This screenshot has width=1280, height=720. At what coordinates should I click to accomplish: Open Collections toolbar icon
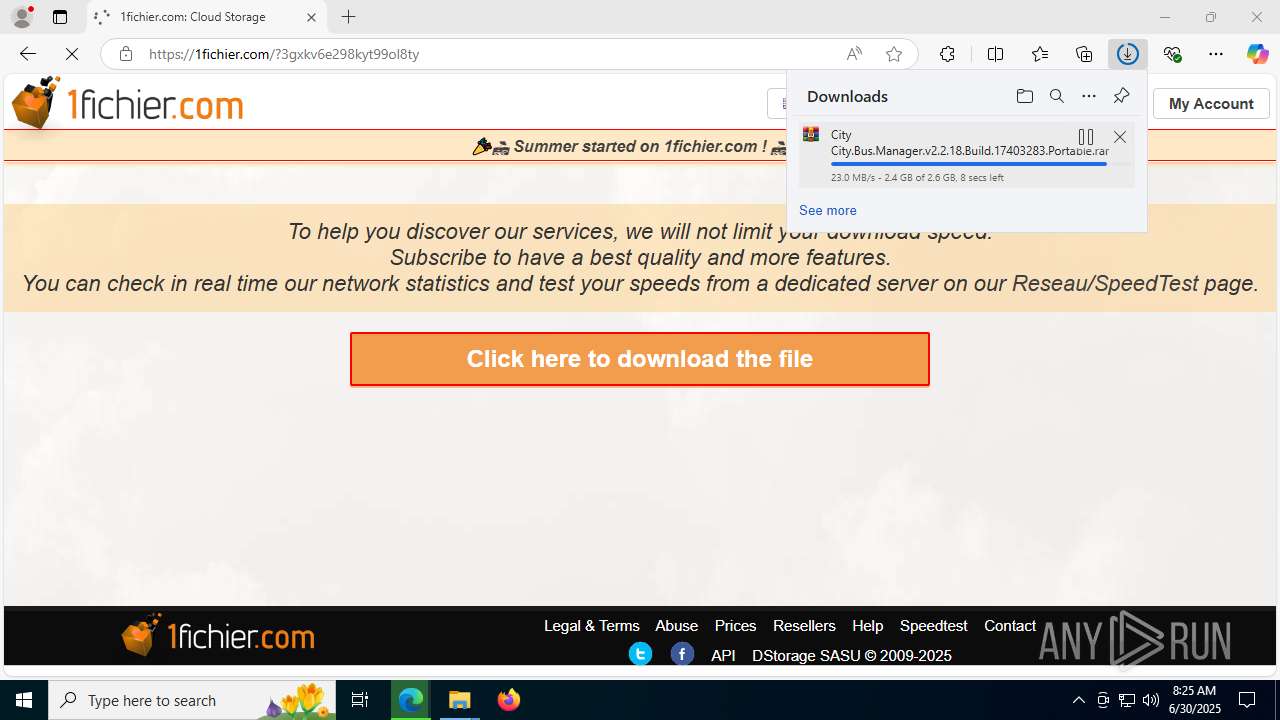coord(1084,54)
